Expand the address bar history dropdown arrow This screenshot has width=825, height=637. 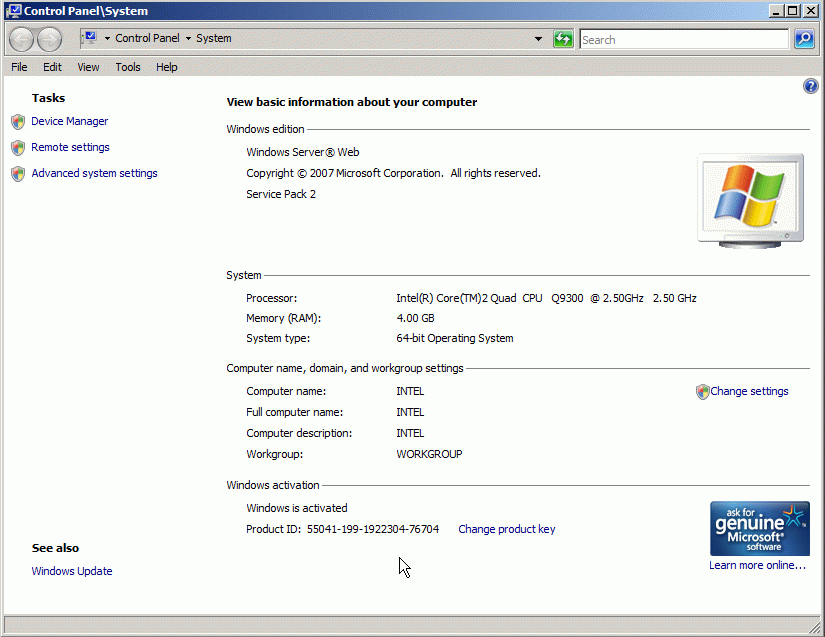tap(538, 38)
